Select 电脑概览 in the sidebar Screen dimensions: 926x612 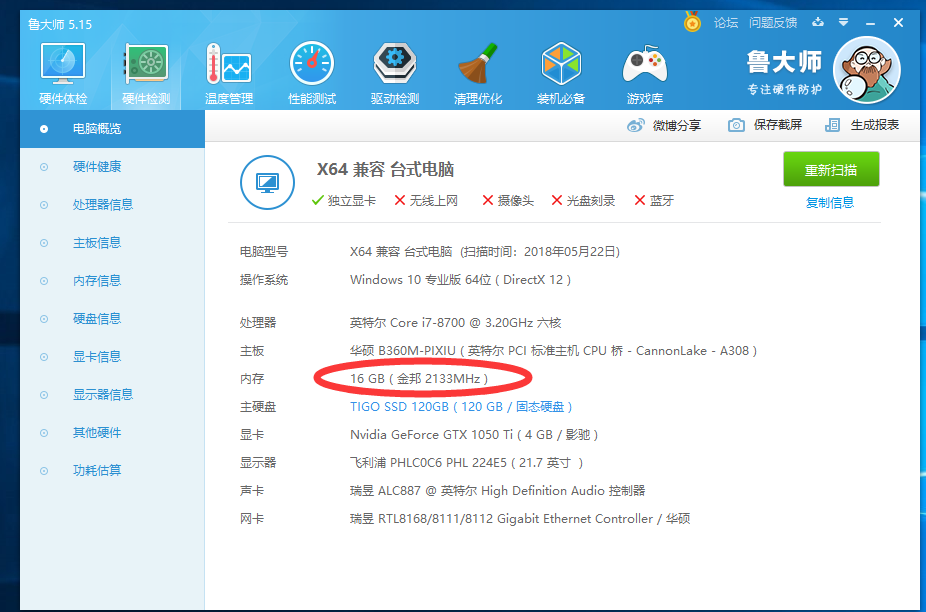click(x=112, y=128)
